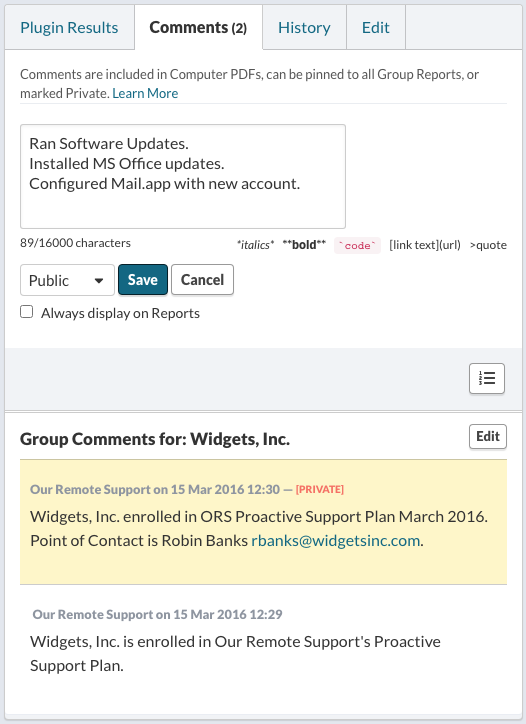This screenshot has height=724, width=526.
Task: Click the >quote formatting hint
Action: [488, 245]
